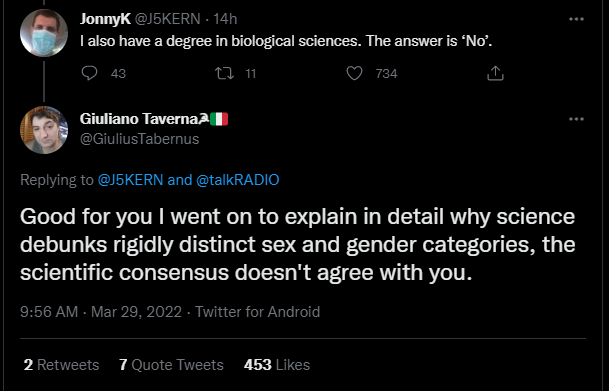Image resolution: width=609 pixels, height=391 pixels.
Task: Click the 9:56 AM · Mar 29, 2022 timestamp
Action: click(101, 312)
